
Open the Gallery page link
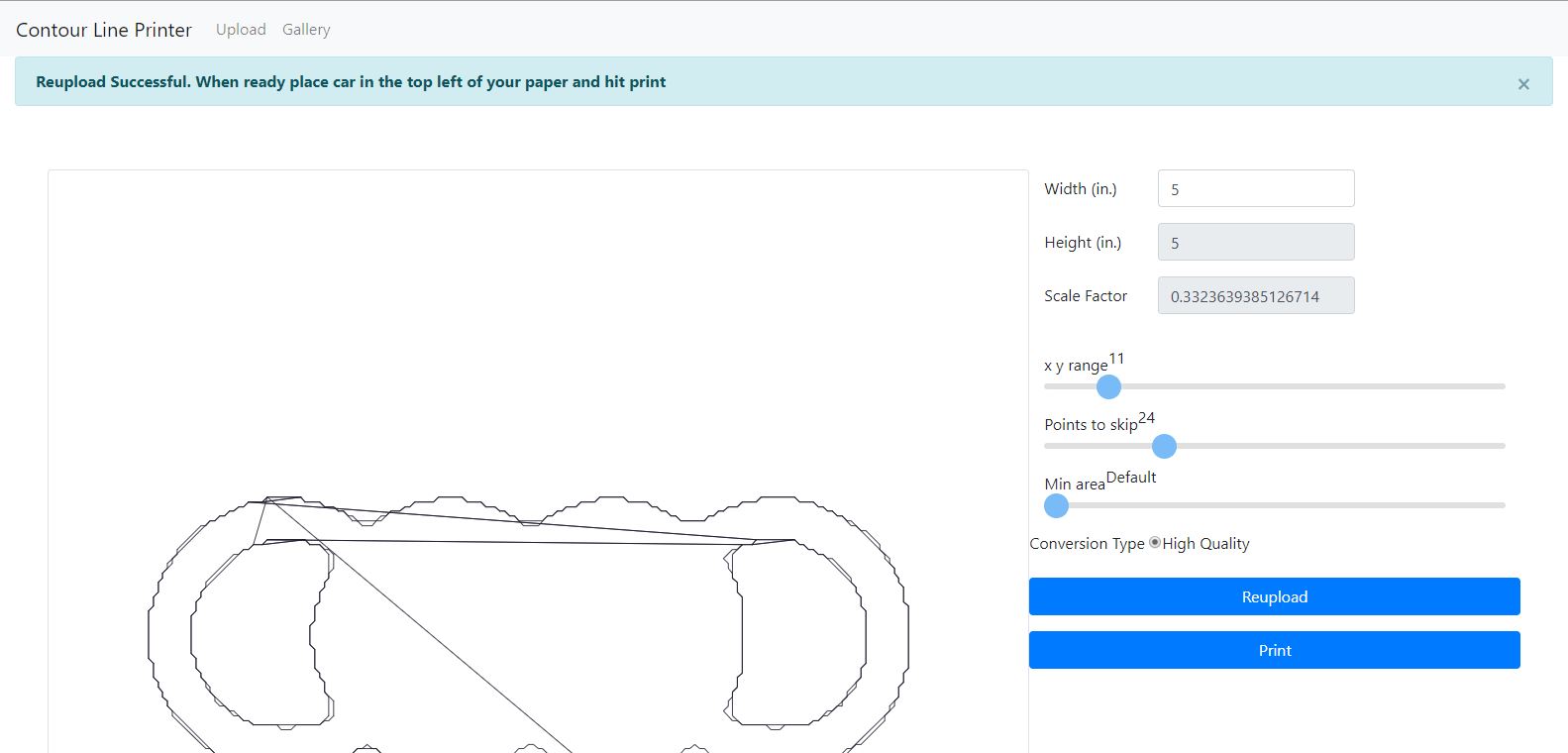(306, 30)
